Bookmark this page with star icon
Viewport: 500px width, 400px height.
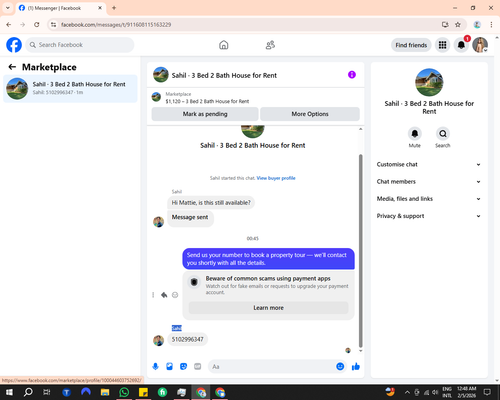tap(458, 25)
